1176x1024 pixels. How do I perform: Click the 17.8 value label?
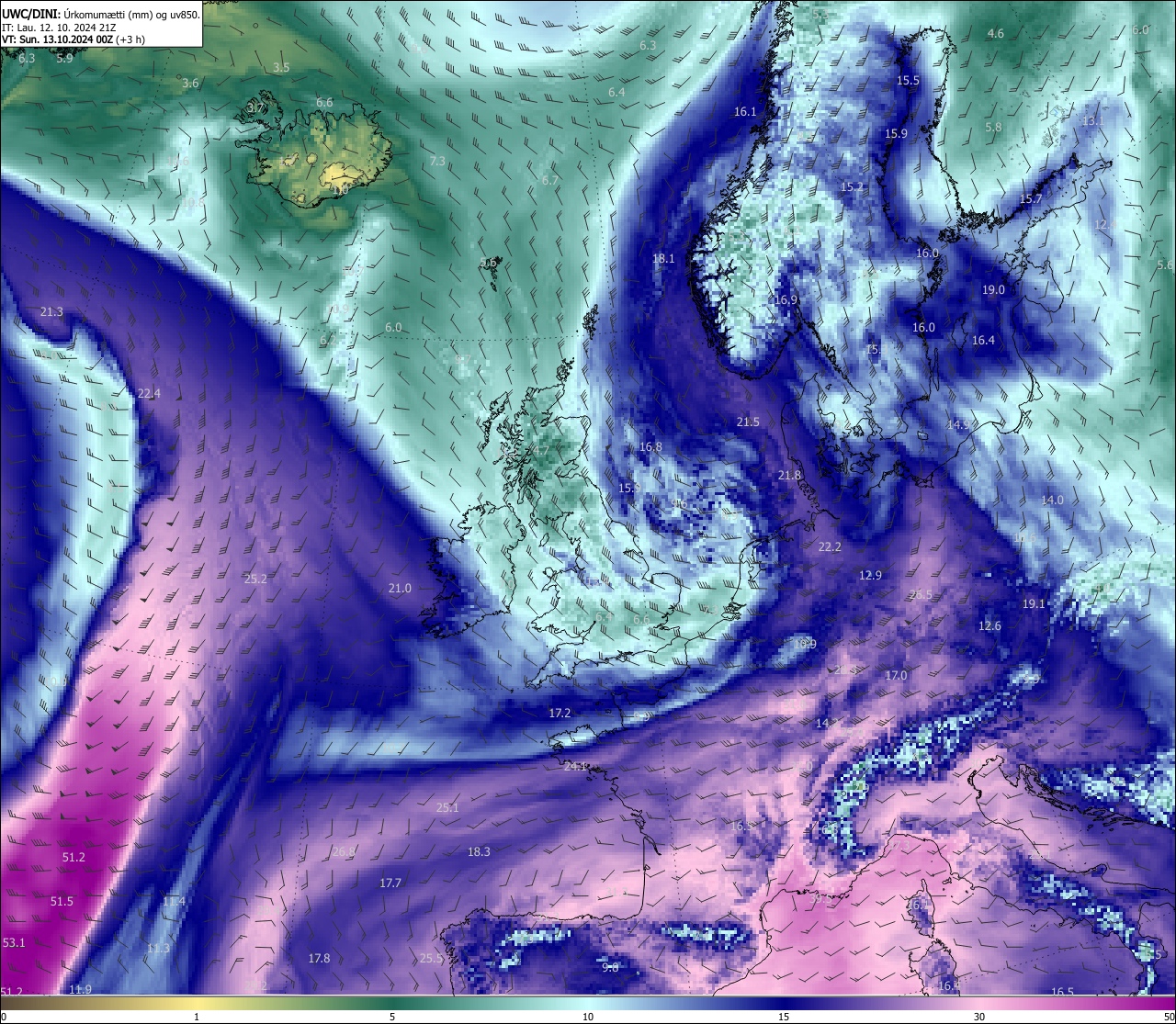pyautogui.click(x=319, y=959)
